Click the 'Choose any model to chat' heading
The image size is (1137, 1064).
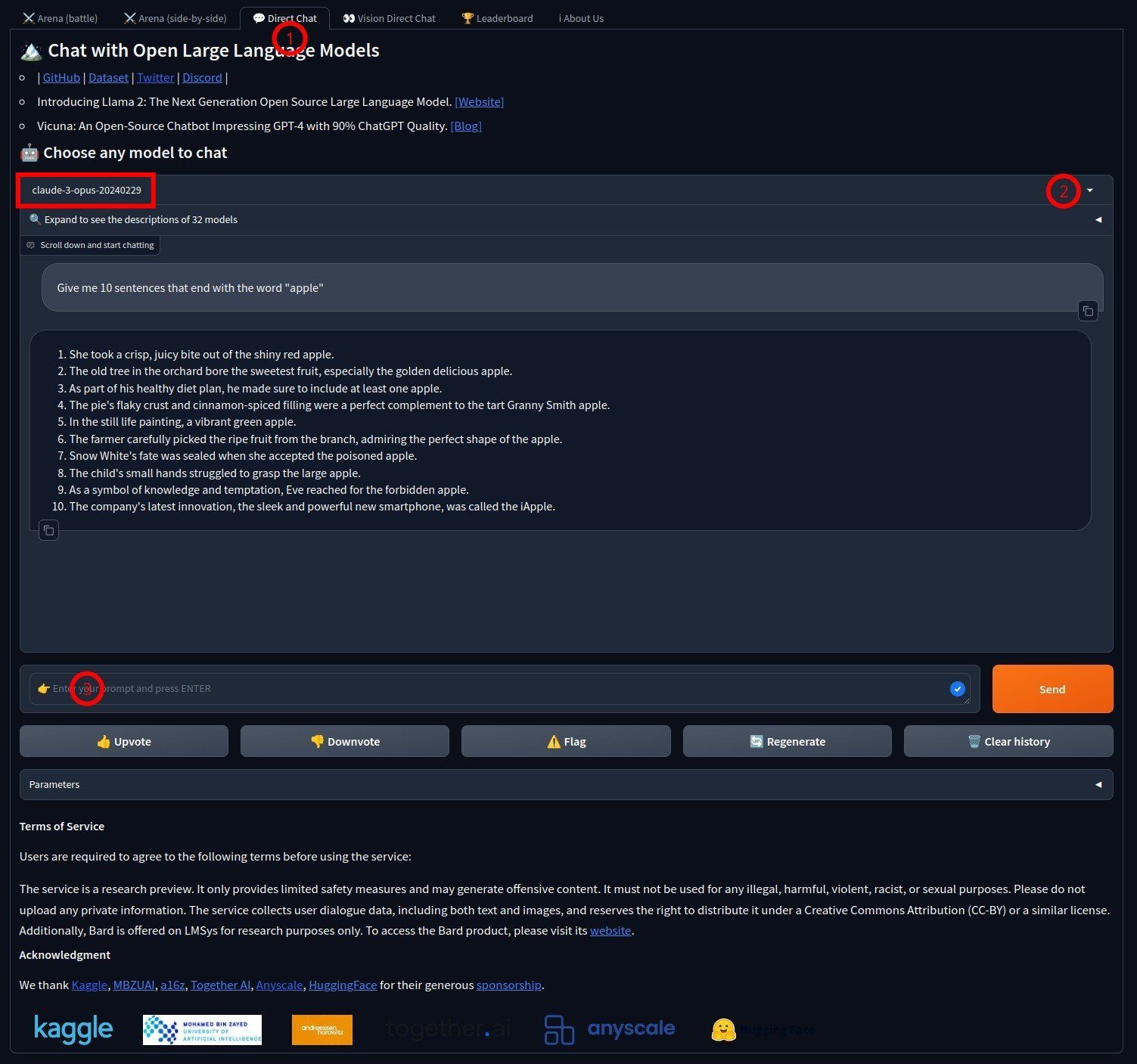coord(123,153)
